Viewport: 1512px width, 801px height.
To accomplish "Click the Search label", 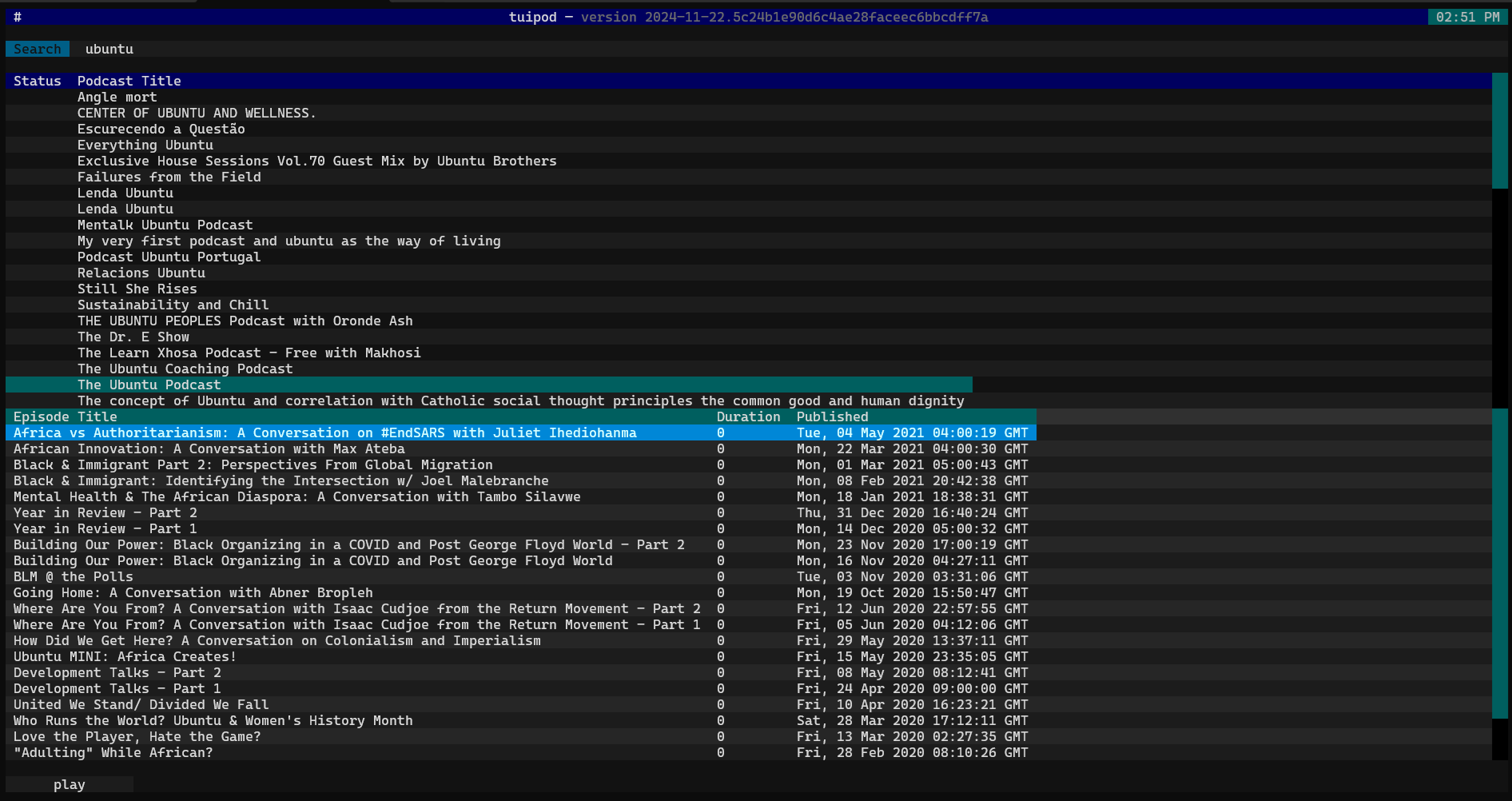I will click(38, 49).
